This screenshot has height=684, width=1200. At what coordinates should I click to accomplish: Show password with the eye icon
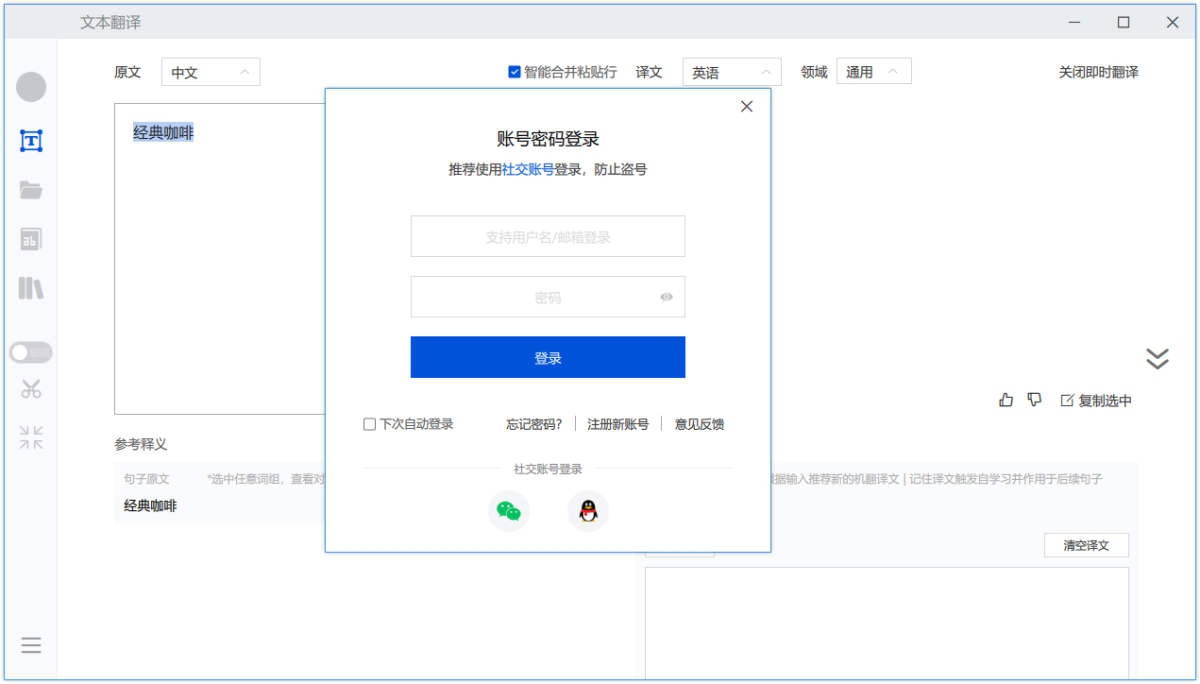tap(667, 297)
